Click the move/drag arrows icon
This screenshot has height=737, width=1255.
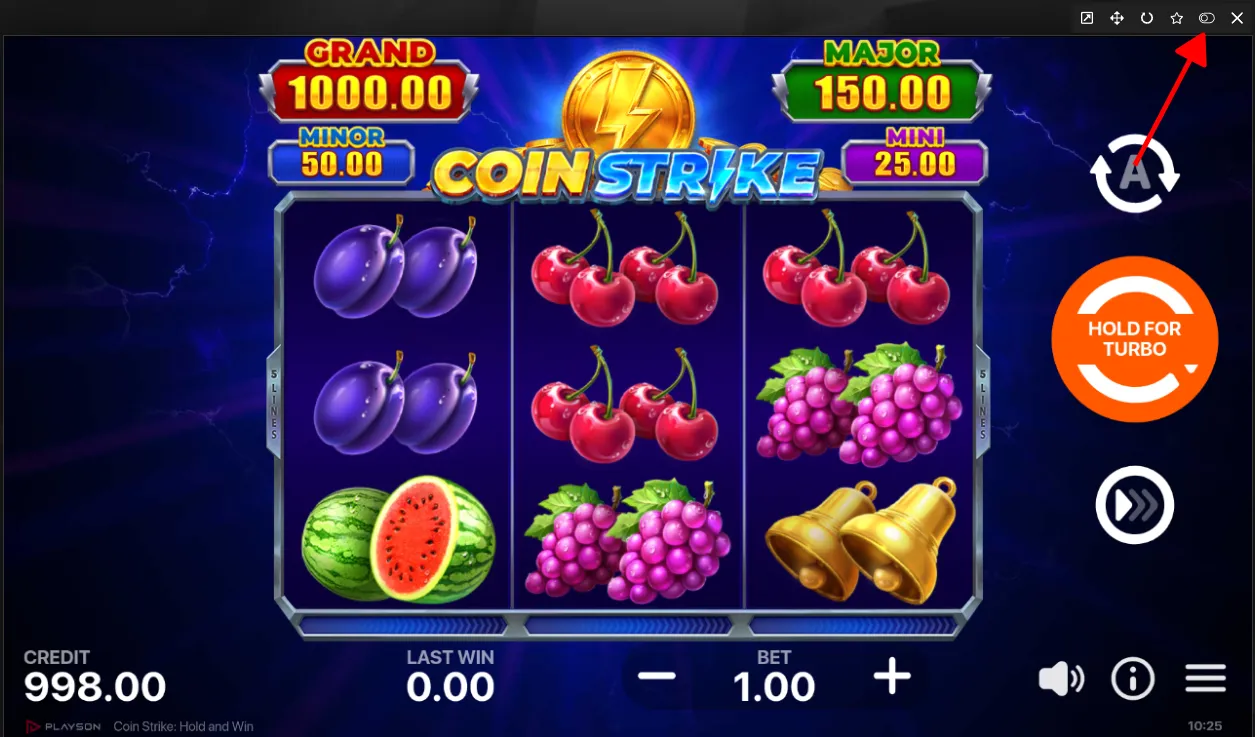point(1117,18)
